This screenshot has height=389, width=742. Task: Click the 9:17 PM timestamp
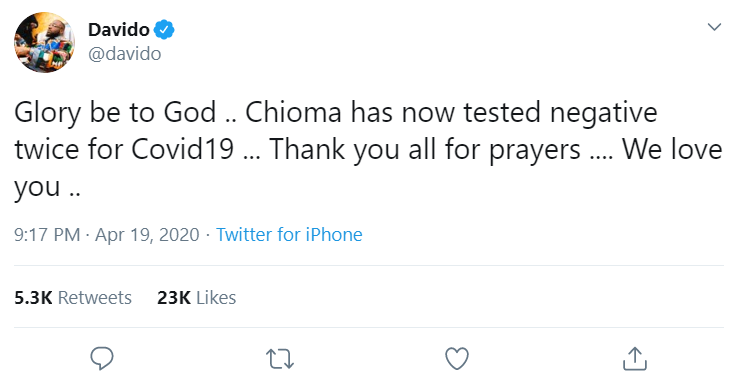(47, 235)
